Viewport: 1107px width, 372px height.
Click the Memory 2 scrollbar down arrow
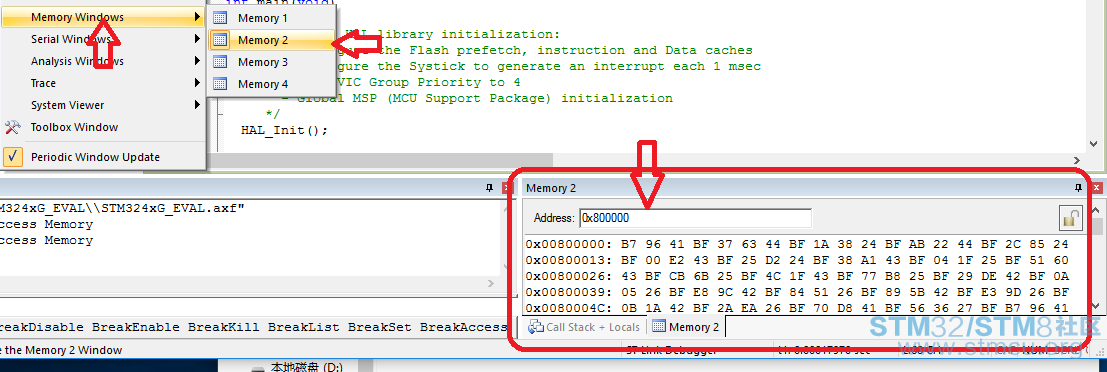click(1095, 306)
